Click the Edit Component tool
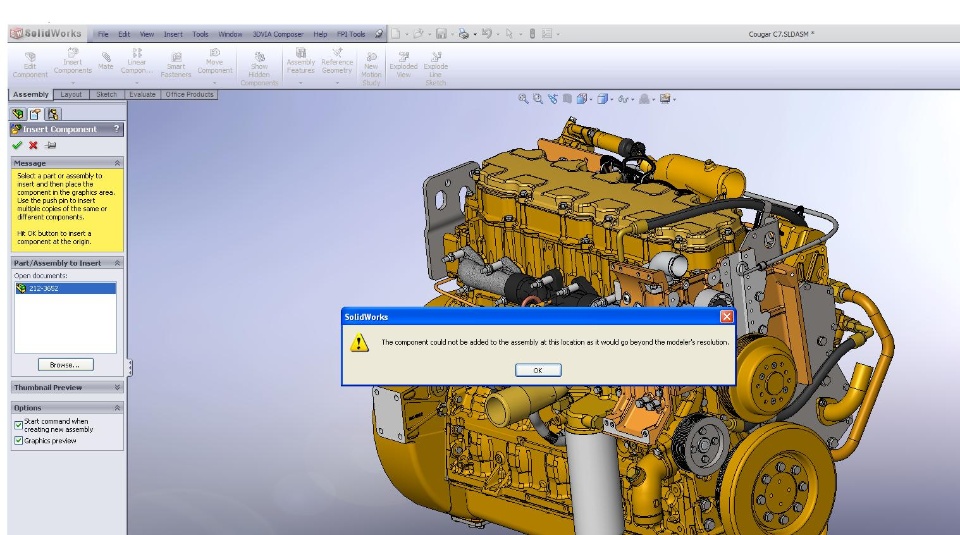The image size is (960, 535). 29,65
